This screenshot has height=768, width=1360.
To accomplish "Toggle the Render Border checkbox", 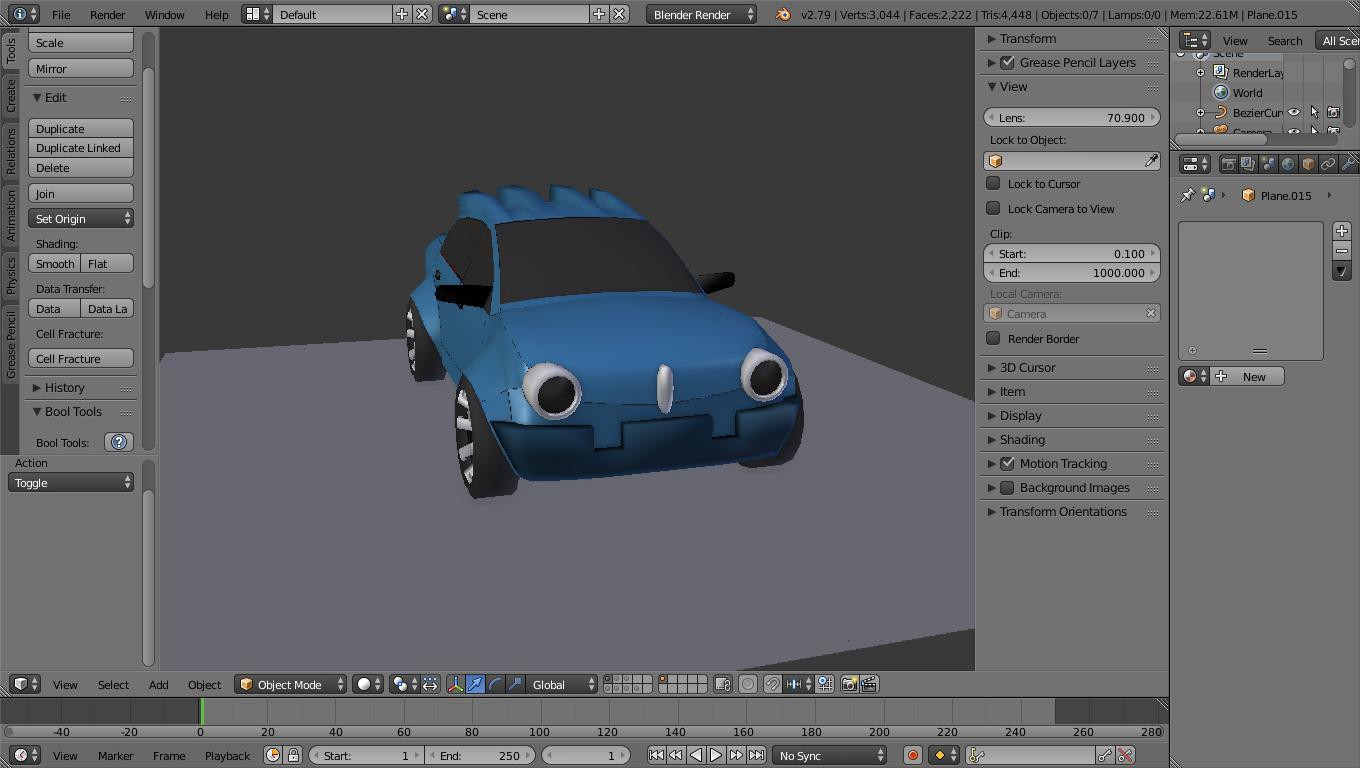I will tap(993, 338).
